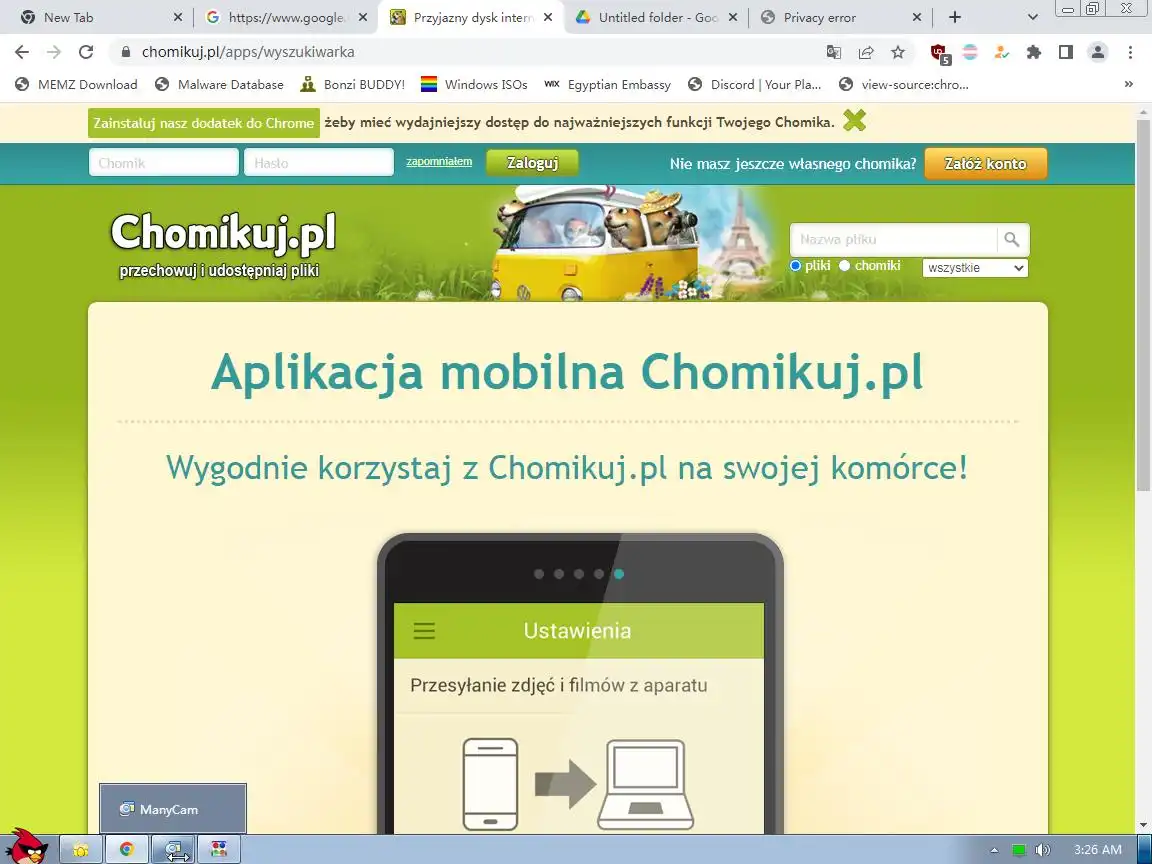This screenshot has height=864, width=1152.
Task: Open the Discord bookmark
Action: click(x=754, y=84)
